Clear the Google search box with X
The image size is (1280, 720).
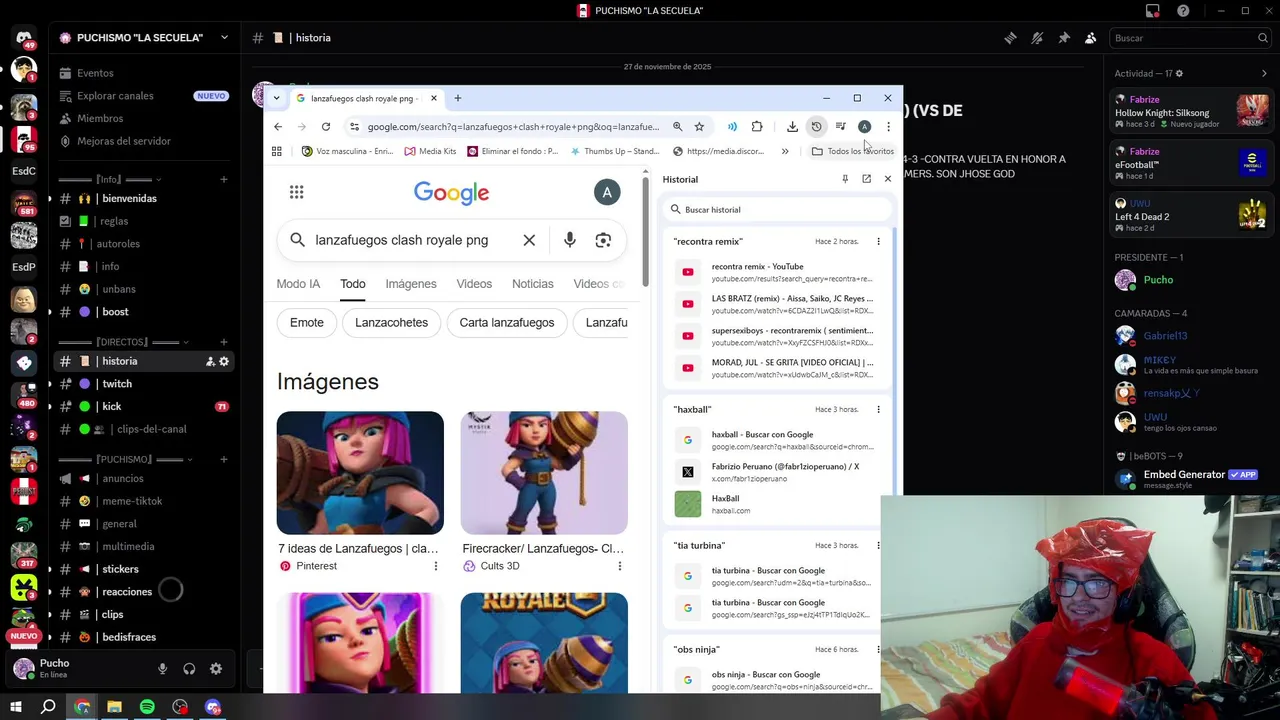coord(529,240)
